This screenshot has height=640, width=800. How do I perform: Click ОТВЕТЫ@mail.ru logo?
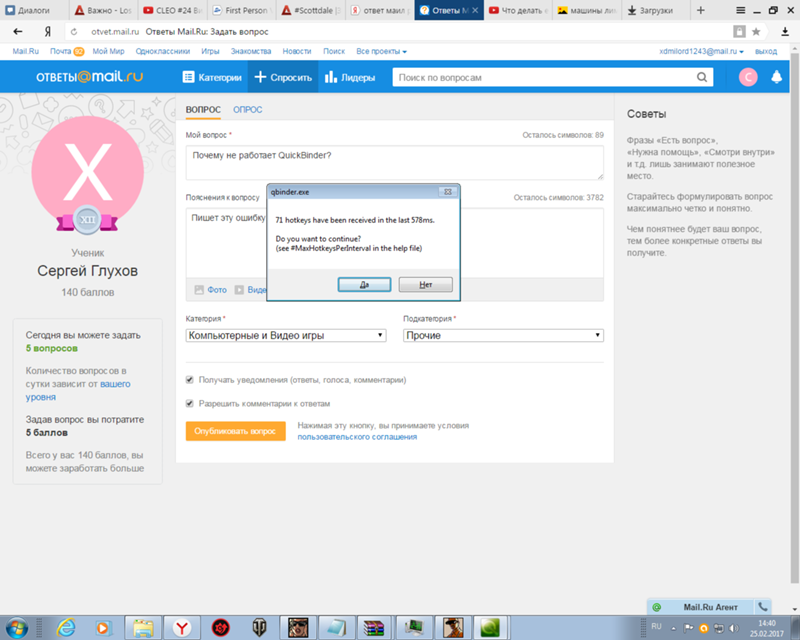tap(89, 77)
